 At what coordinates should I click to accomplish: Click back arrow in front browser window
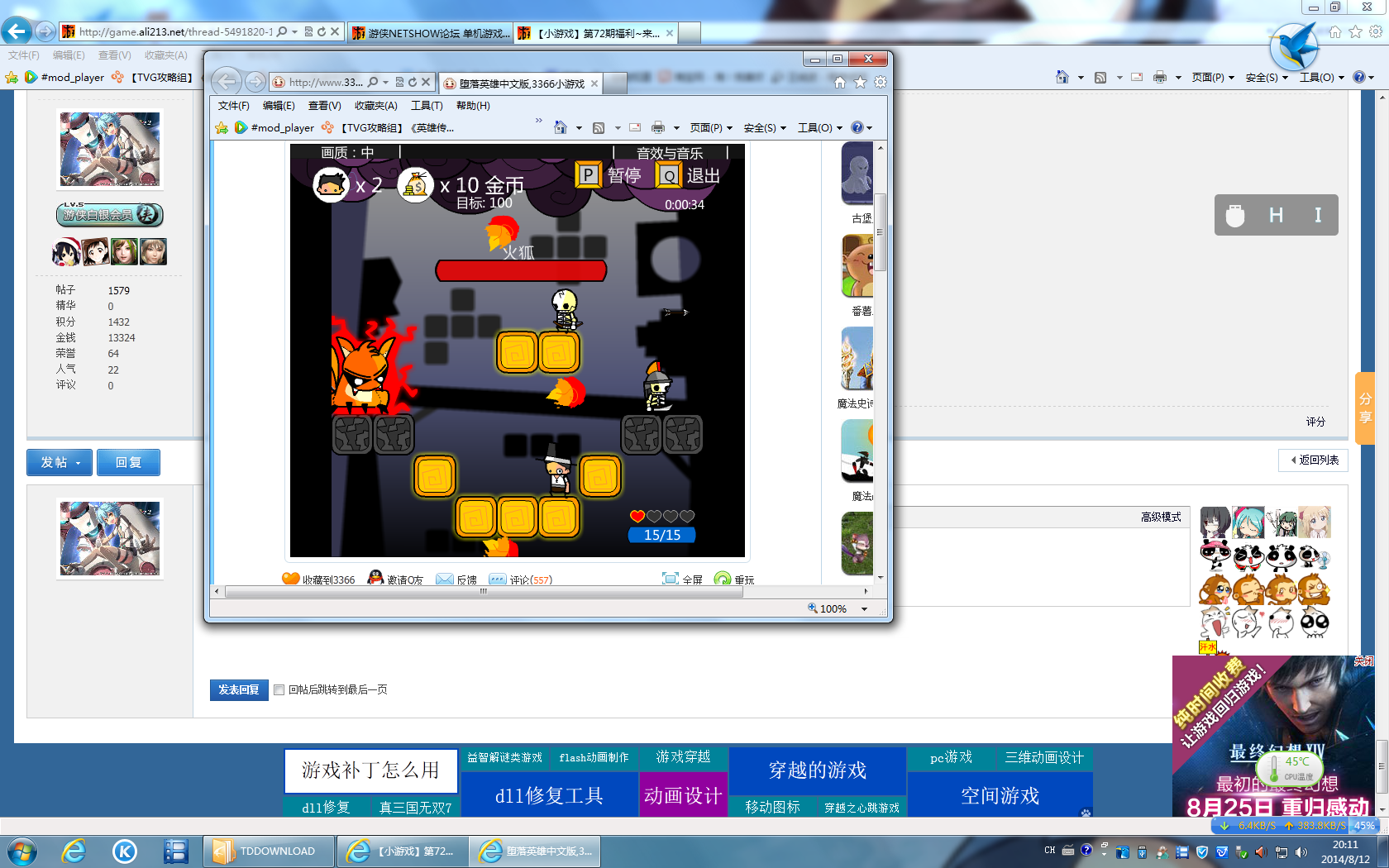(x=227, y=81)
